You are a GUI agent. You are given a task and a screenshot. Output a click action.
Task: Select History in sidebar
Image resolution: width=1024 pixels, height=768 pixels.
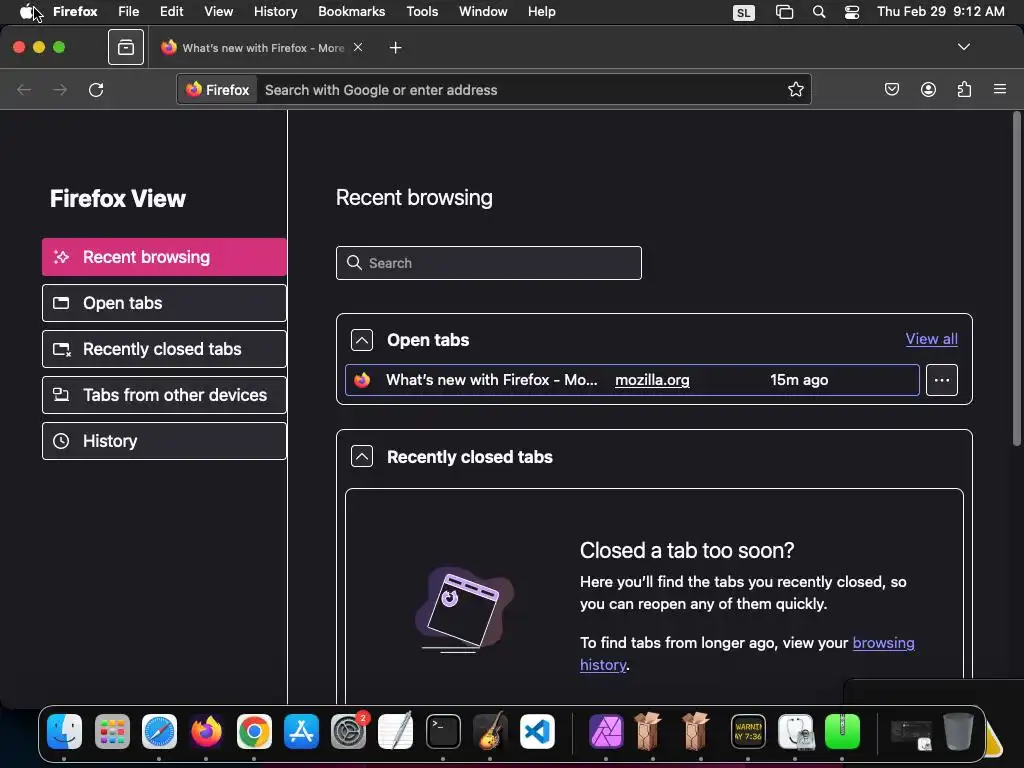tap(164, 441)
